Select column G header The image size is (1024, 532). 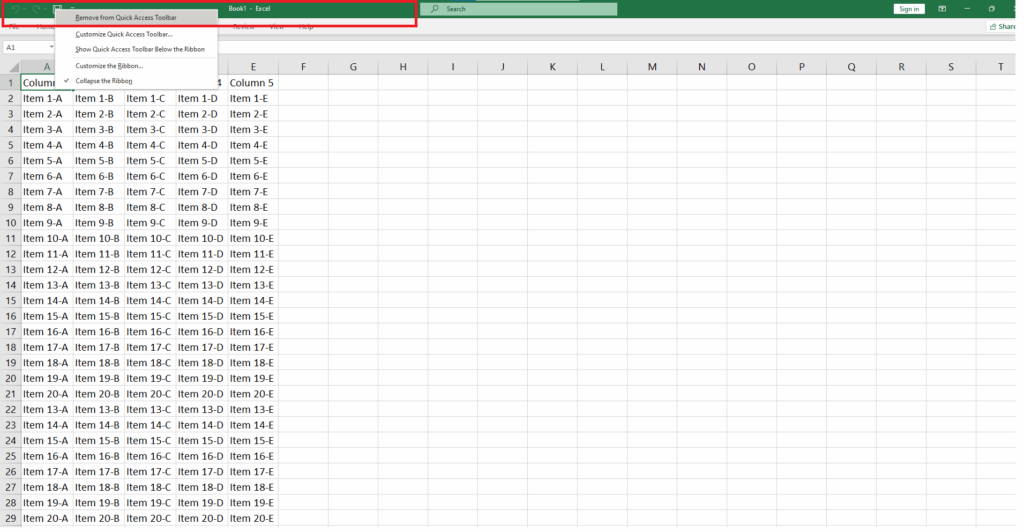[353, 67]
